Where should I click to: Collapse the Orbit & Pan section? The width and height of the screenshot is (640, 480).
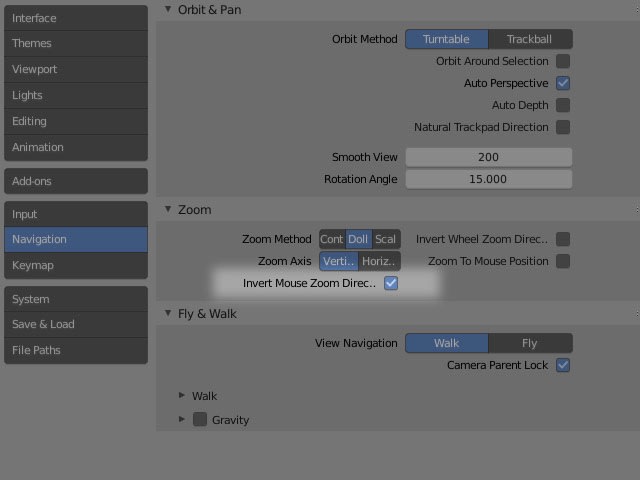tap(168, 10)
